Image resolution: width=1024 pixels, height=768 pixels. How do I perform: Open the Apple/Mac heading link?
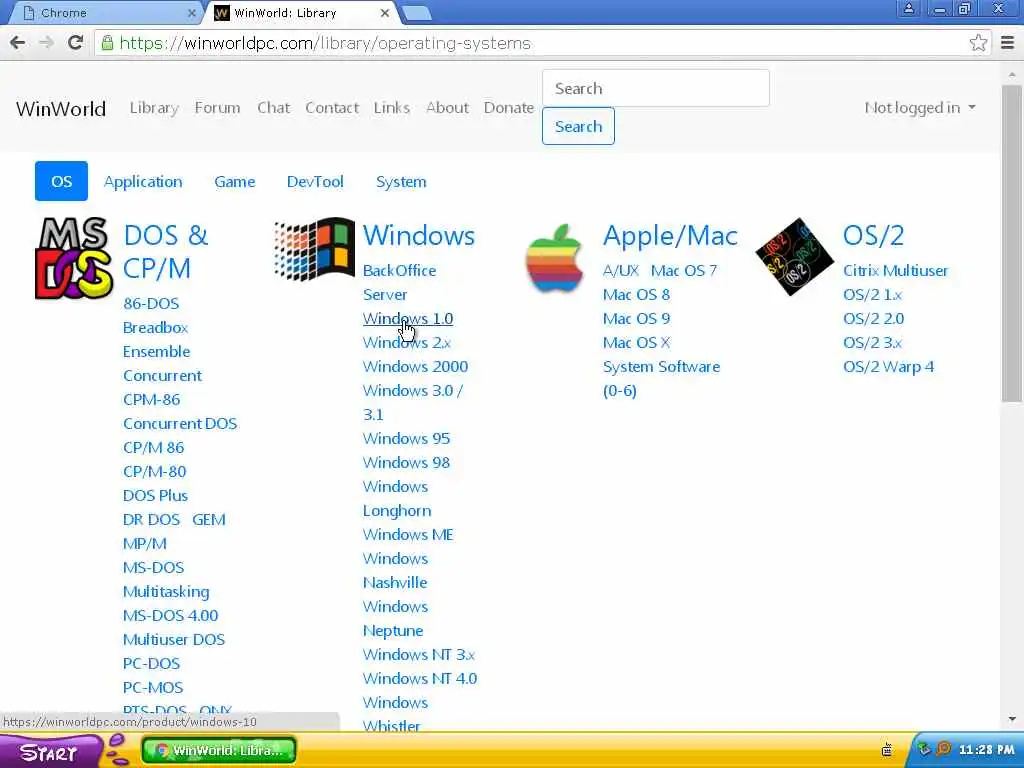pos(670,236)
